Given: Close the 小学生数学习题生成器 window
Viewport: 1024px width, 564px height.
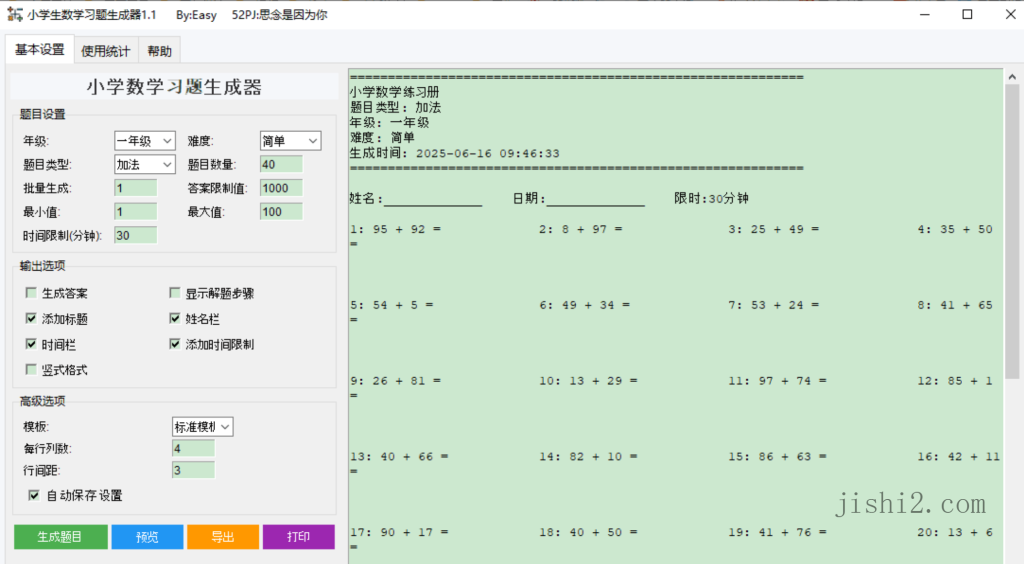Looking at the screenshot, I should pyautogui.click(x=1010, y=14).
